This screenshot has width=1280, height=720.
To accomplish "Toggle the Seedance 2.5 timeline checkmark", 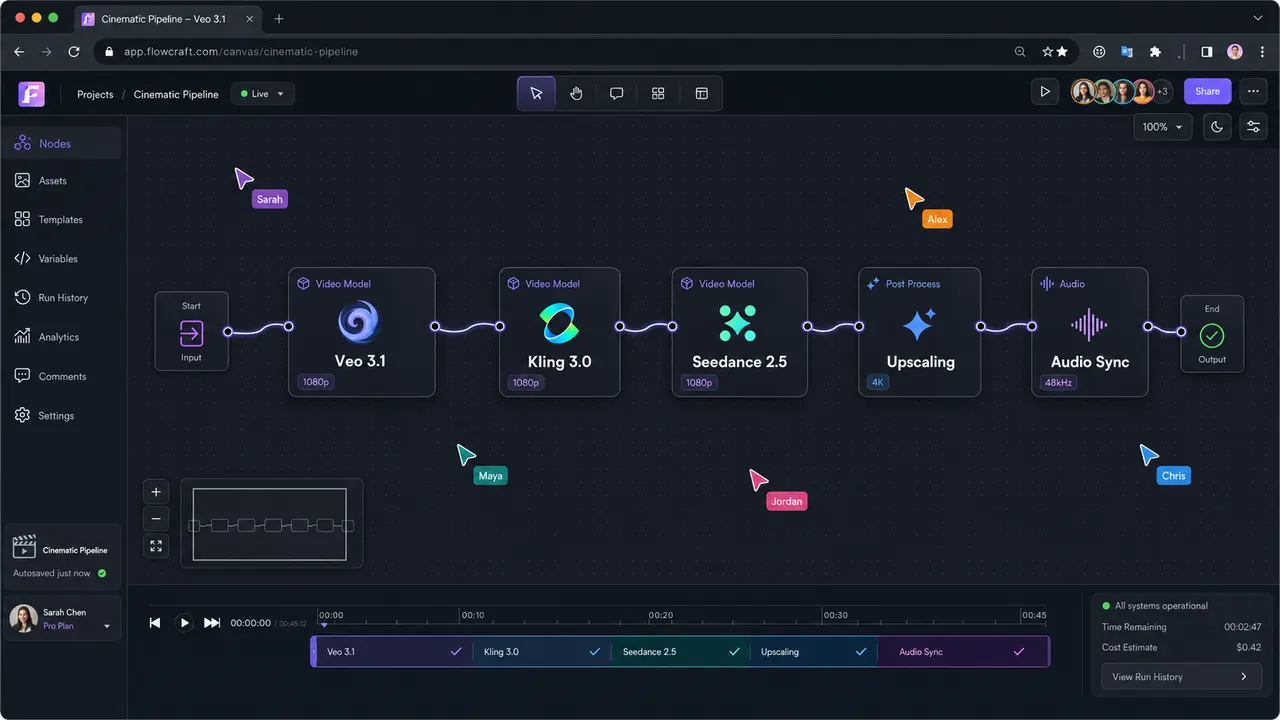I will pyautogui.click(x=734, y=652).
